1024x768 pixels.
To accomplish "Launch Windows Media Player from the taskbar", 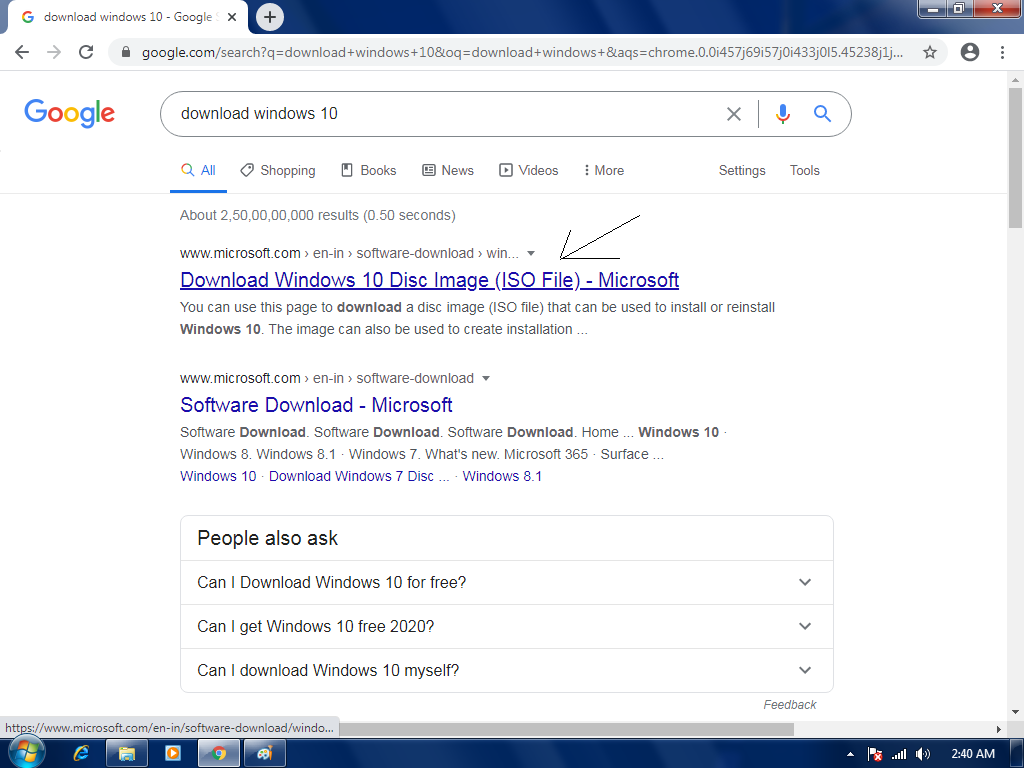I will (172, 754).
